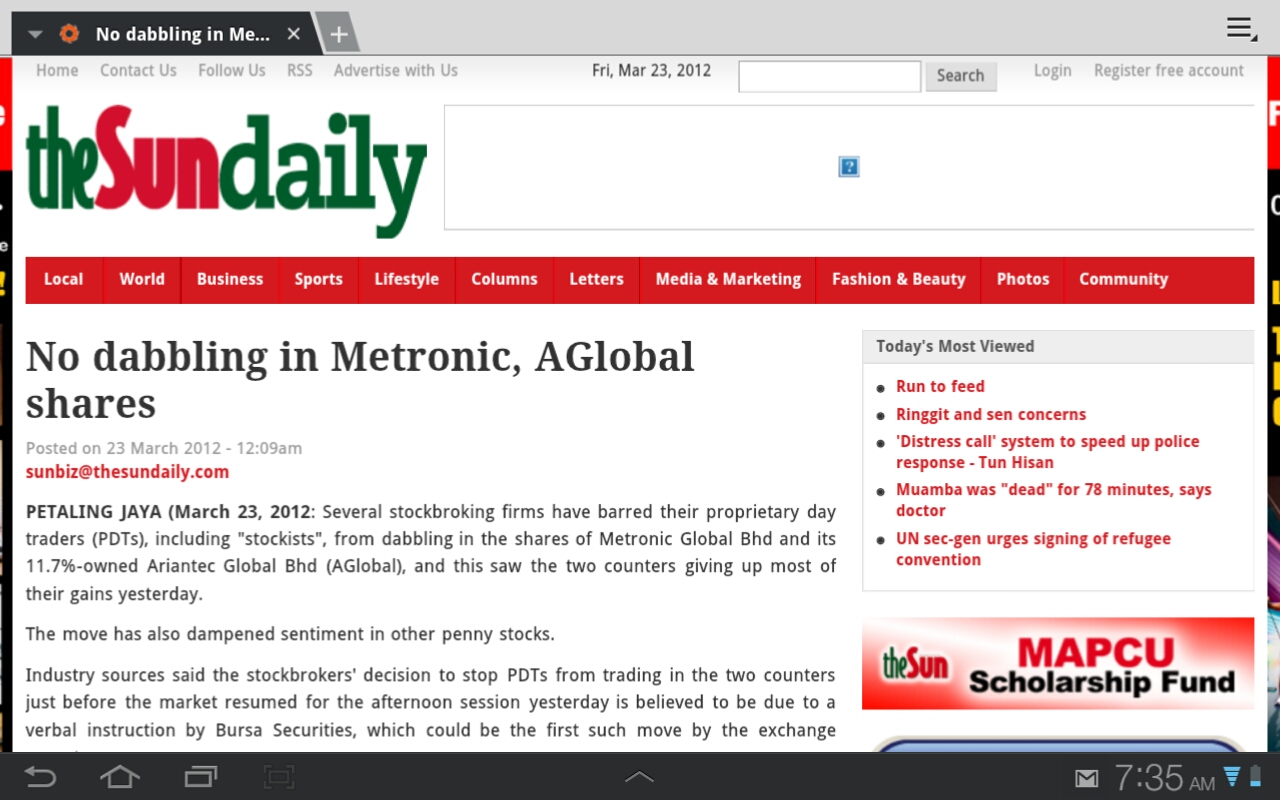Select the World menu item
This screenshot has height=800, width=1280.
tap(142, 280)
